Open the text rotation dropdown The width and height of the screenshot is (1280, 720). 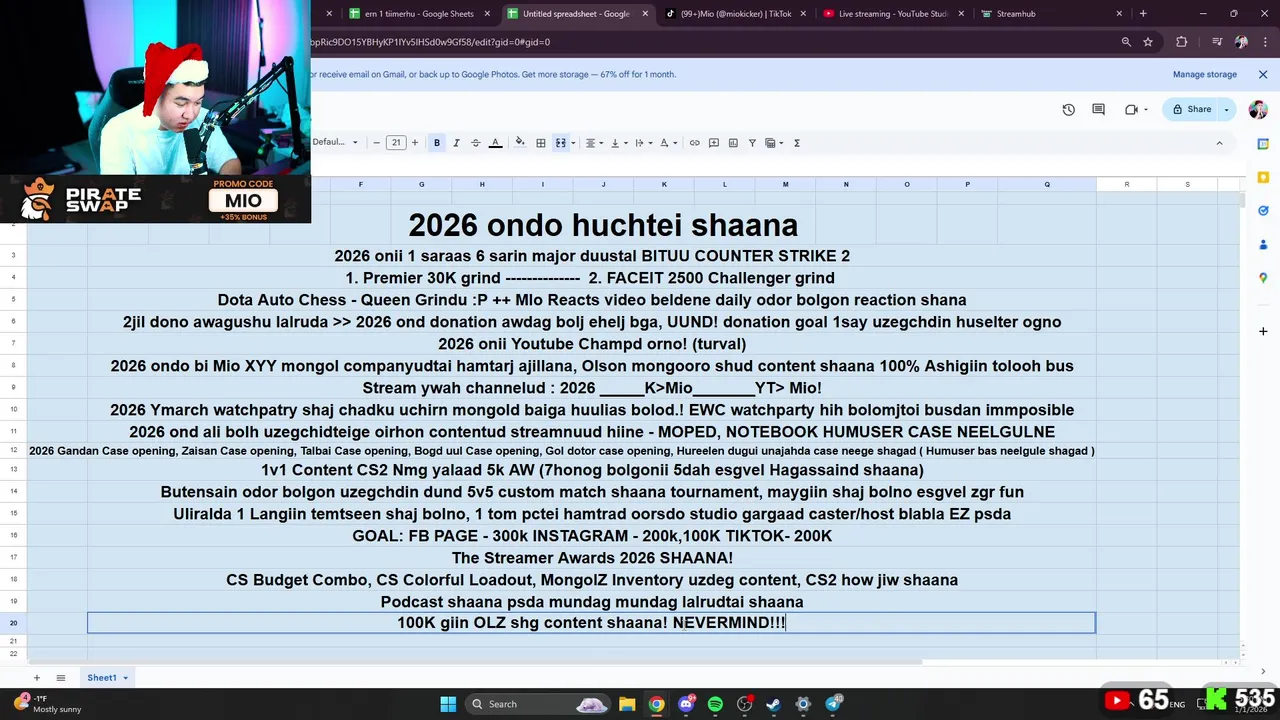tap(667, 143)
